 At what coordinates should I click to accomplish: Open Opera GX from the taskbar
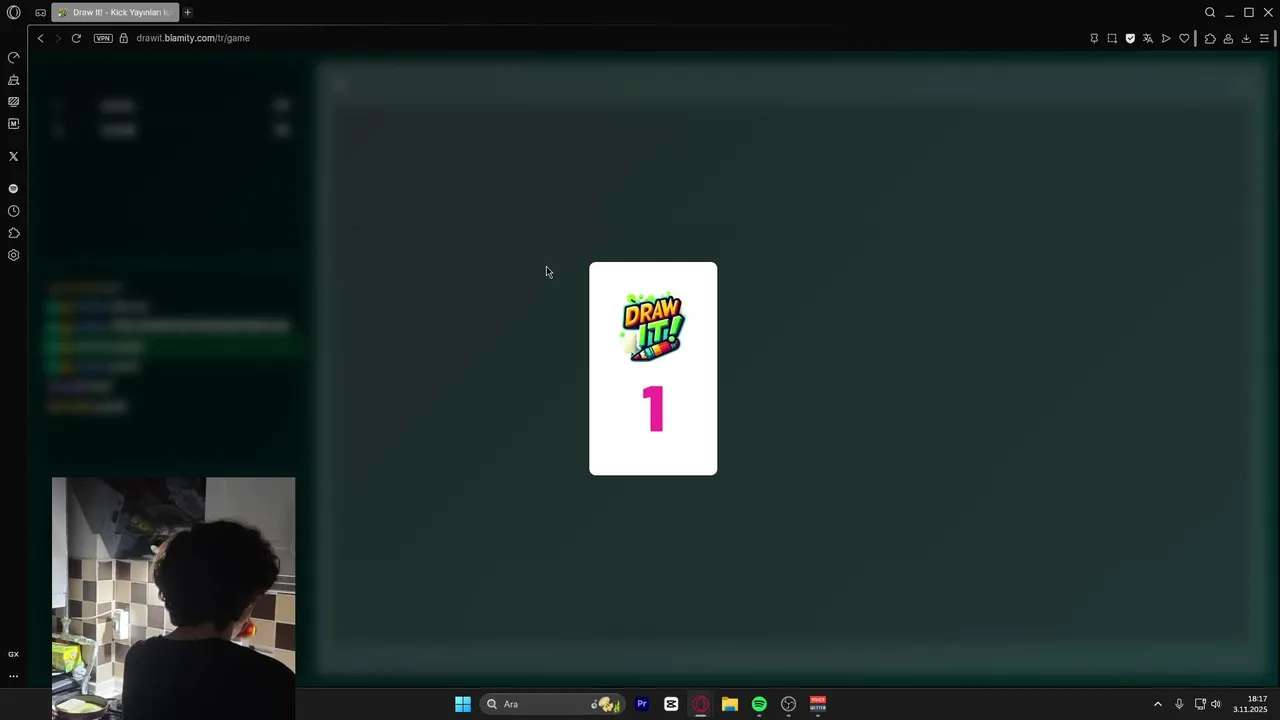(701, 704)
